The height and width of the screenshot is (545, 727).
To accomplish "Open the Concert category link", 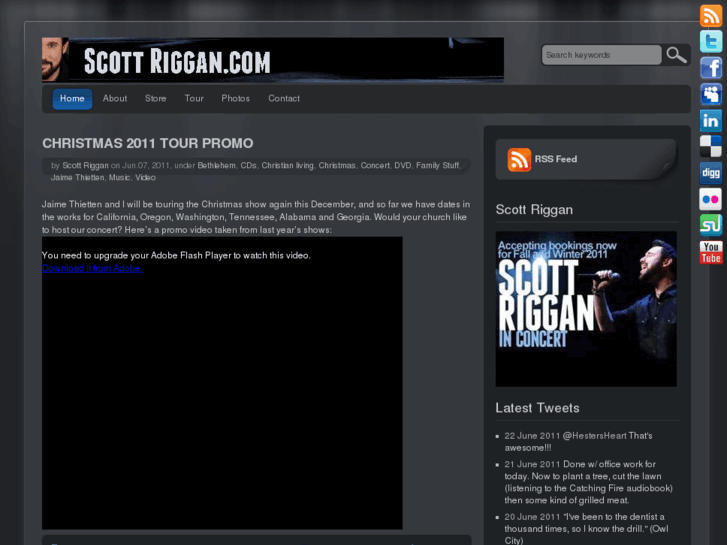I will [375, 166].
